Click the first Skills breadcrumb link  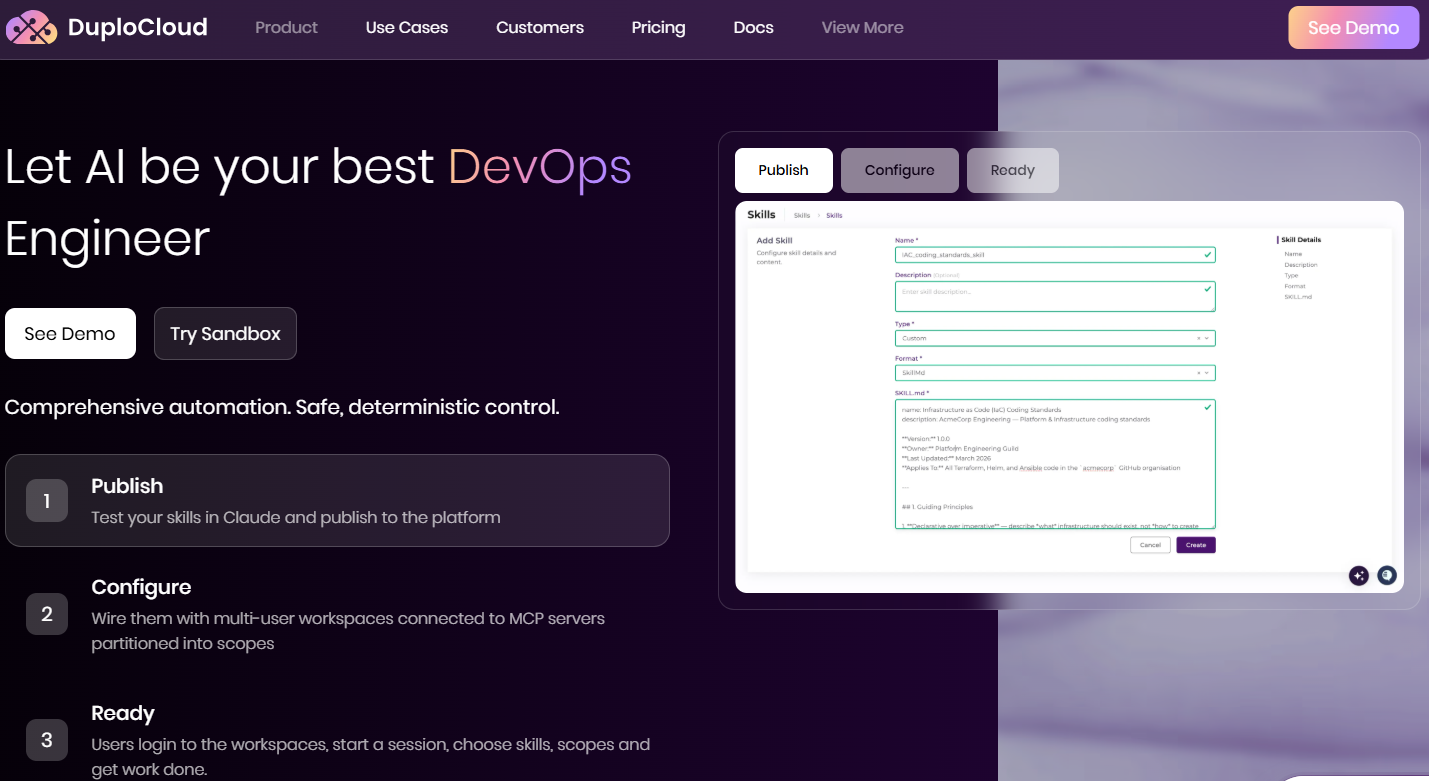(802, 216)
